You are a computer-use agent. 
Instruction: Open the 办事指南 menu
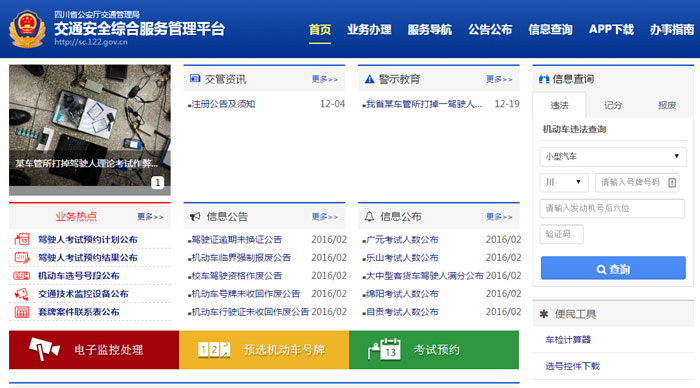[672, 29]
